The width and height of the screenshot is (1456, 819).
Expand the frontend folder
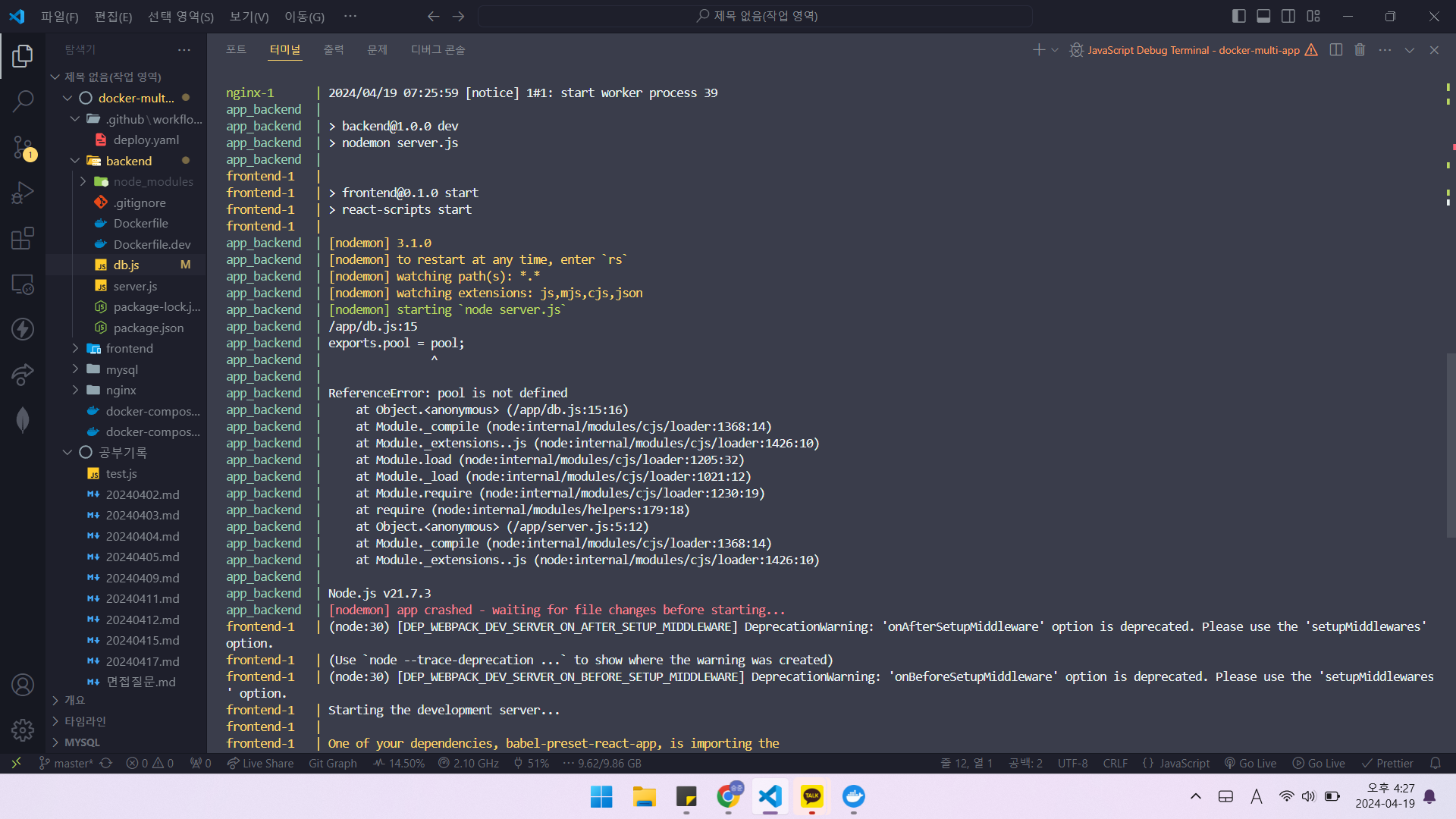tap(75, 348)
